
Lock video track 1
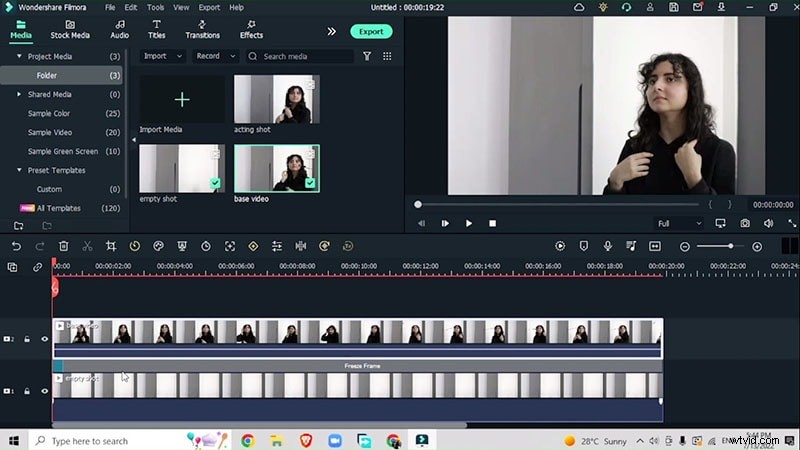coord(27,391)
